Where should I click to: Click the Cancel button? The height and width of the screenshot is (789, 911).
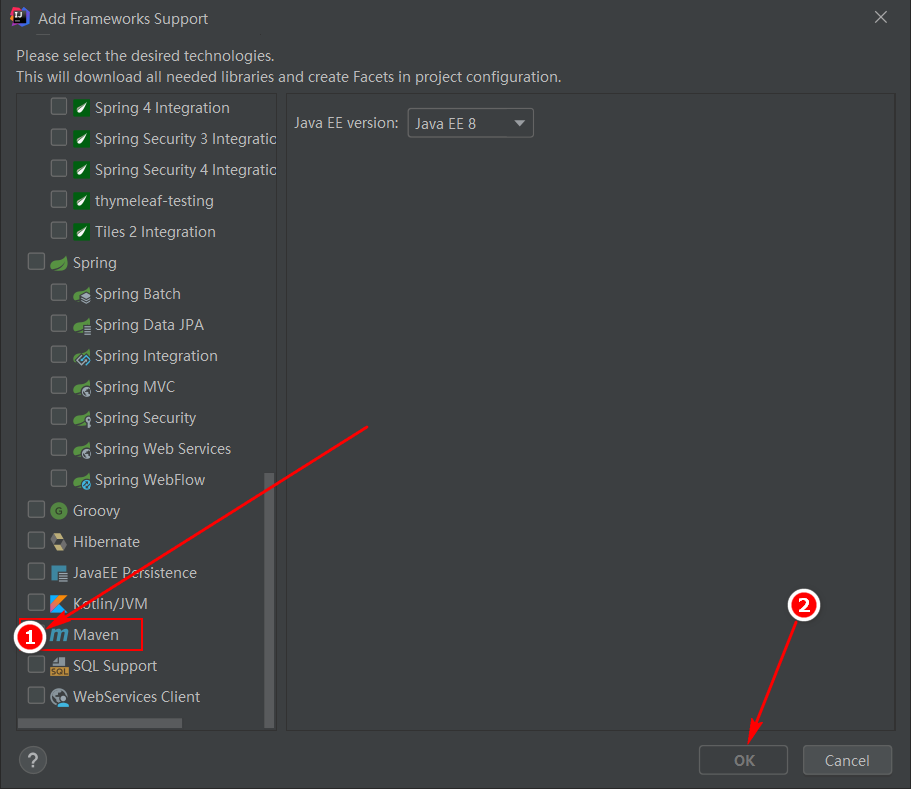(x=847, y=760)
